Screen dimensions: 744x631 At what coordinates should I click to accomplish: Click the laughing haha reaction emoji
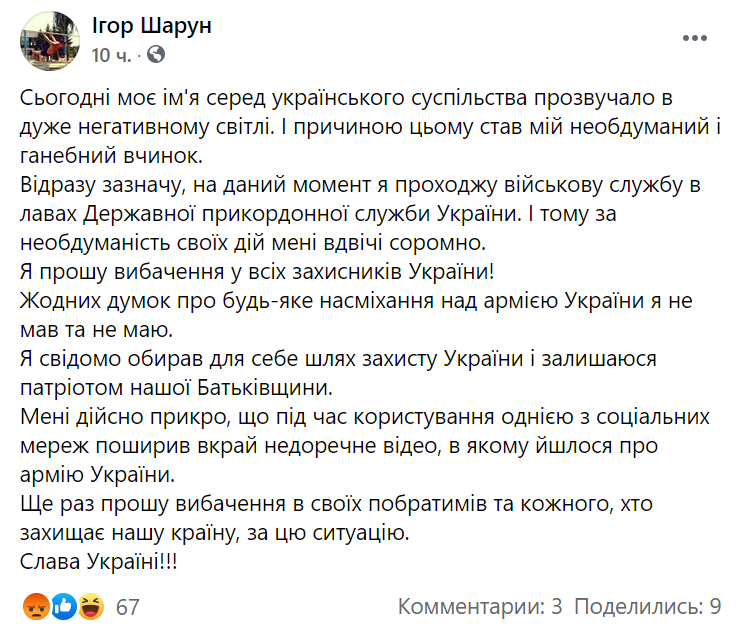91,605
